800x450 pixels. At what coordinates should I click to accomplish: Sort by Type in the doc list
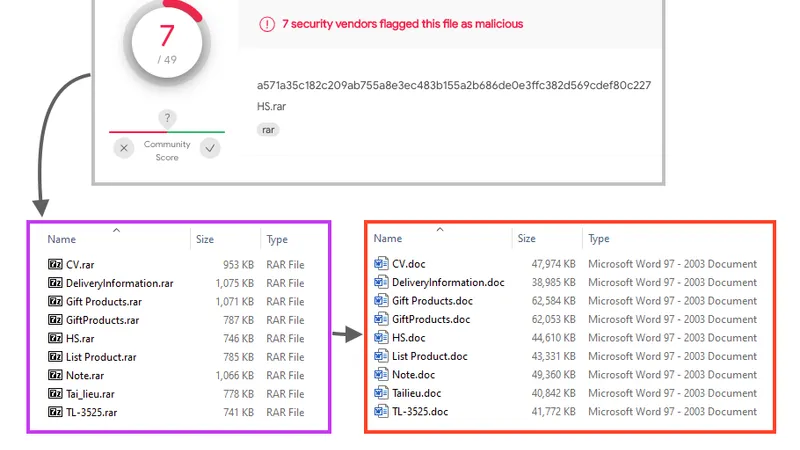(x=599, y=238)
